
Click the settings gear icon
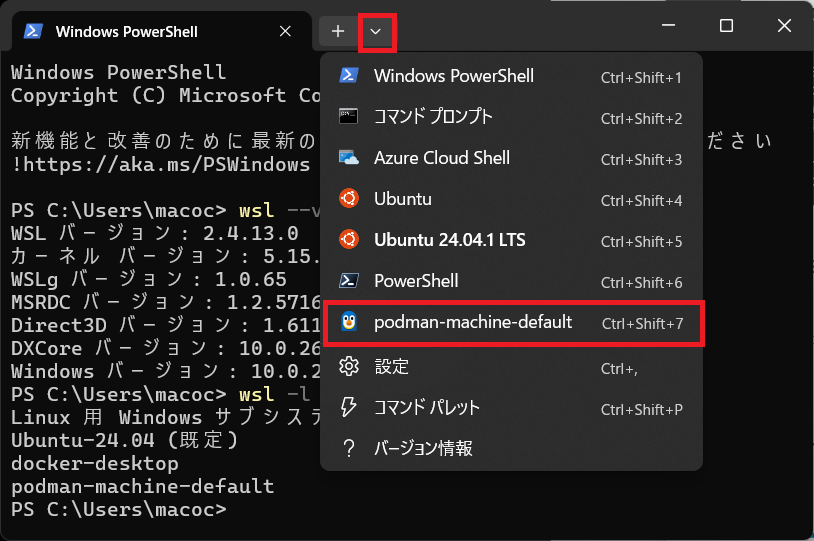click(348, 367)
